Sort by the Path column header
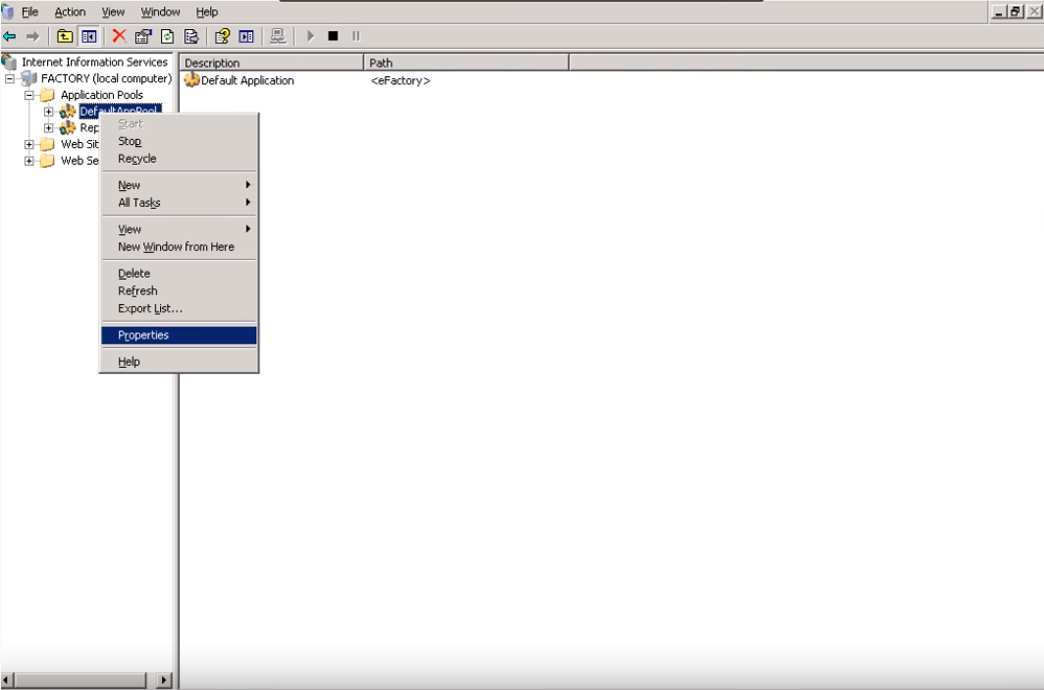This screenshot has height=690, width=1044. pos(467,63)
